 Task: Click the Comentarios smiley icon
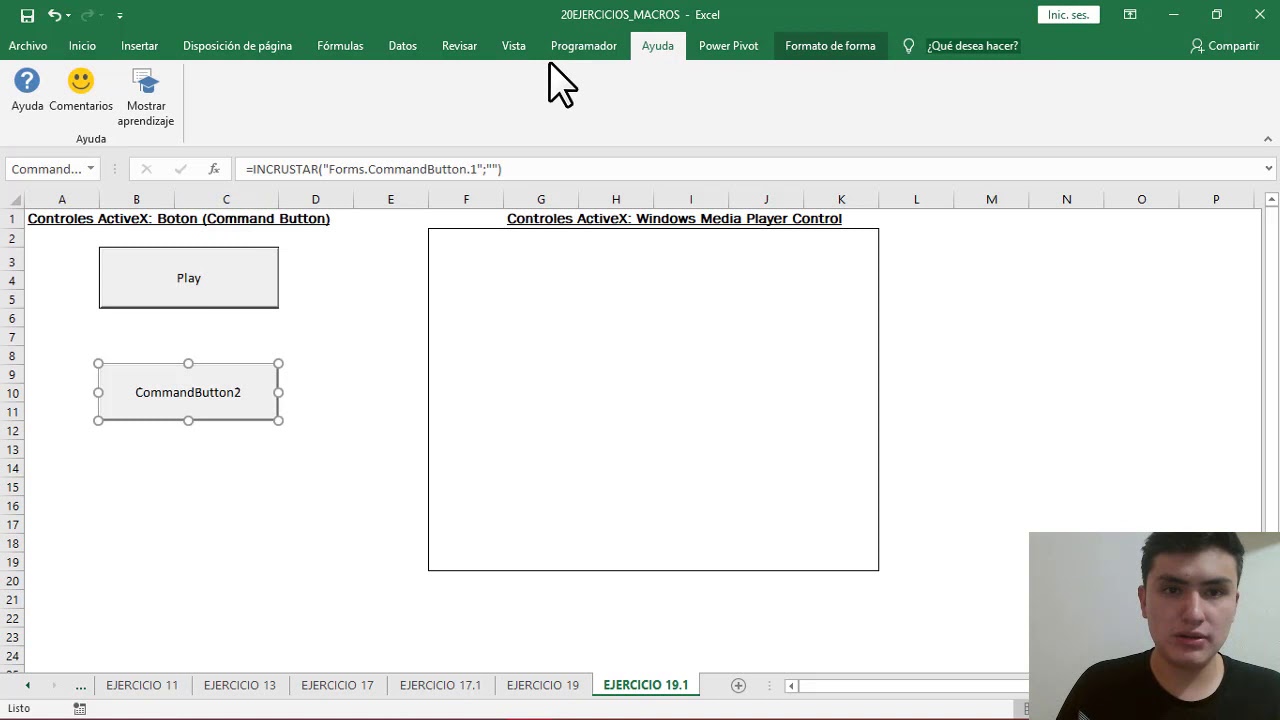coord(81,81)
